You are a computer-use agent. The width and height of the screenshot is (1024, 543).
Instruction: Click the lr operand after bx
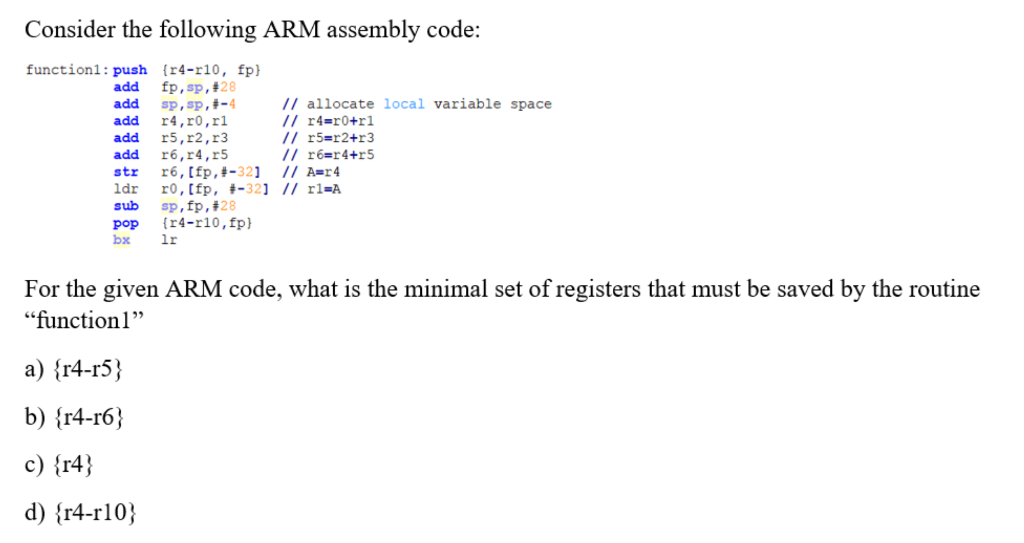(x=169, y=240)
